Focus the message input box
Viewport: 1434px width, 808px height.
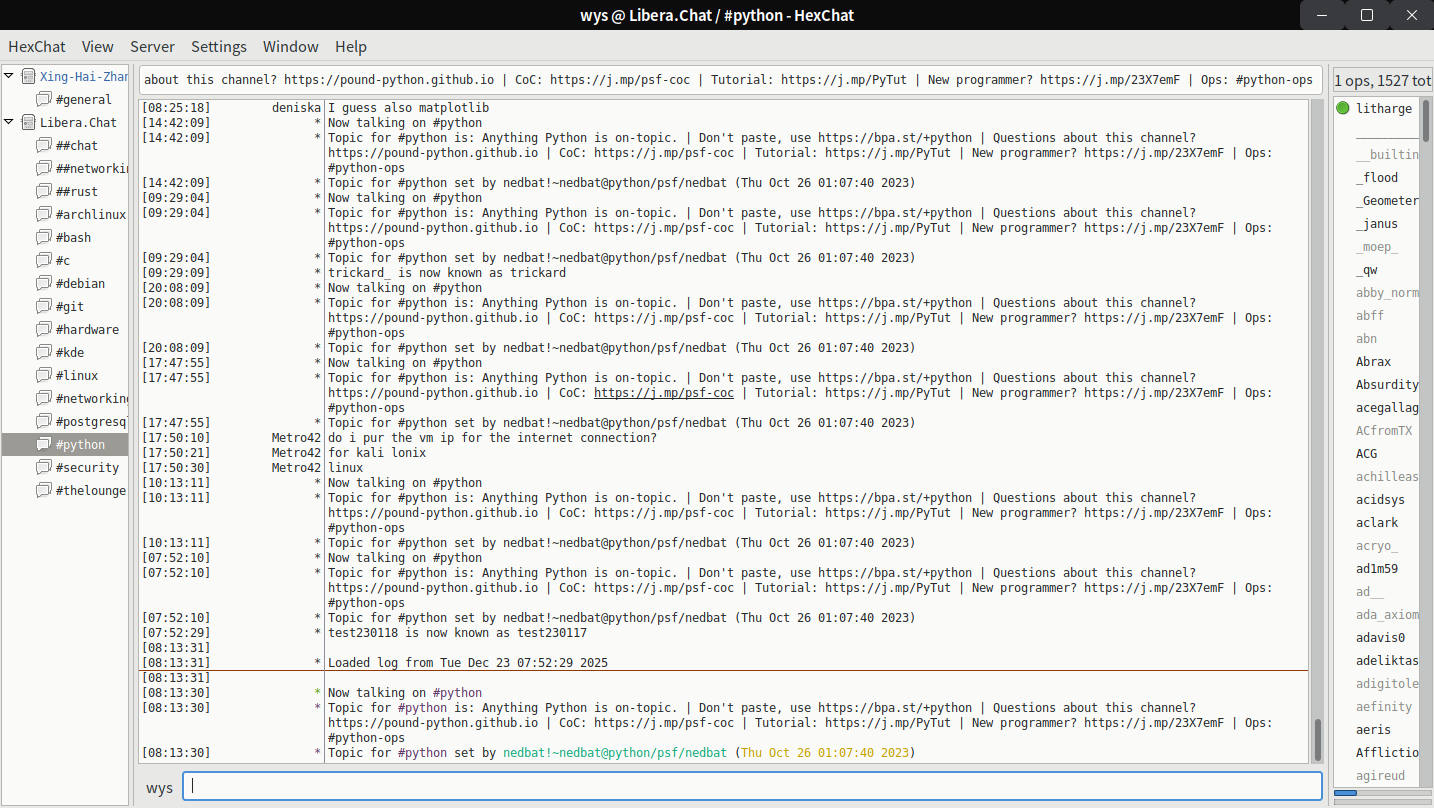point(751,786)
